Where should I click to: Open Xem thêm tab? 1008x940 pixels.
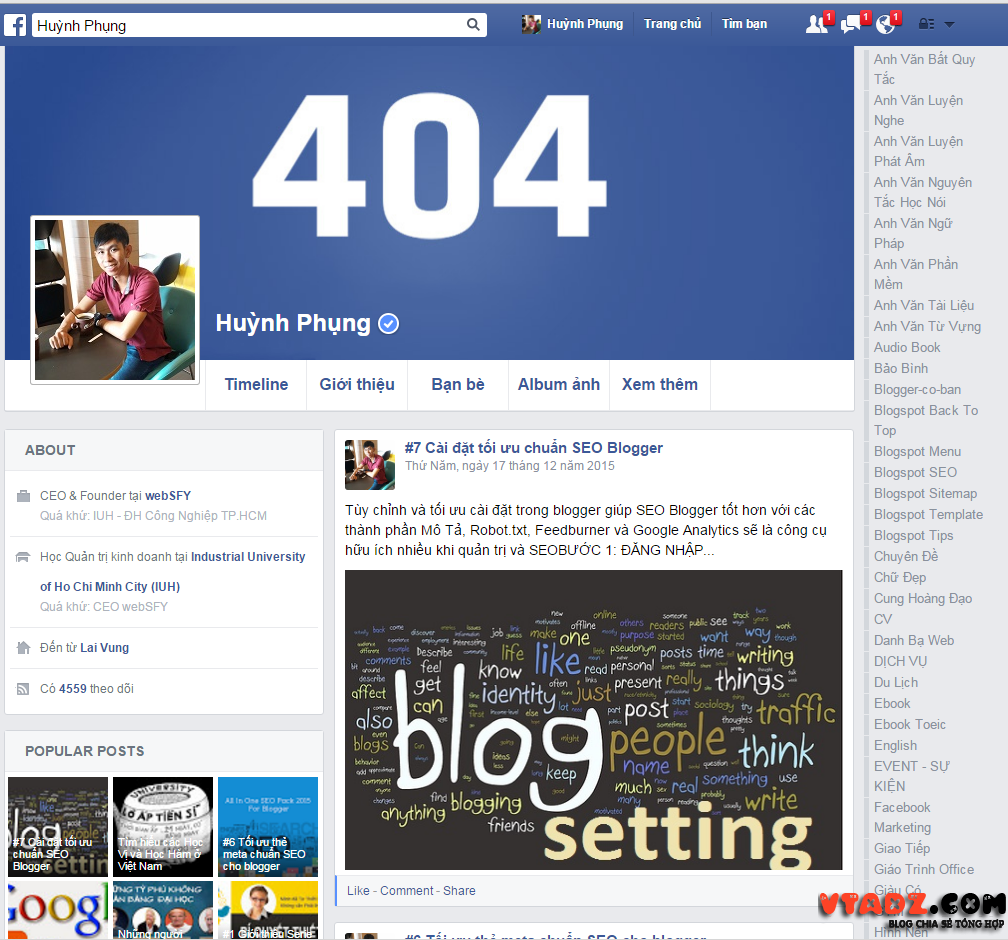coord(660,384)
